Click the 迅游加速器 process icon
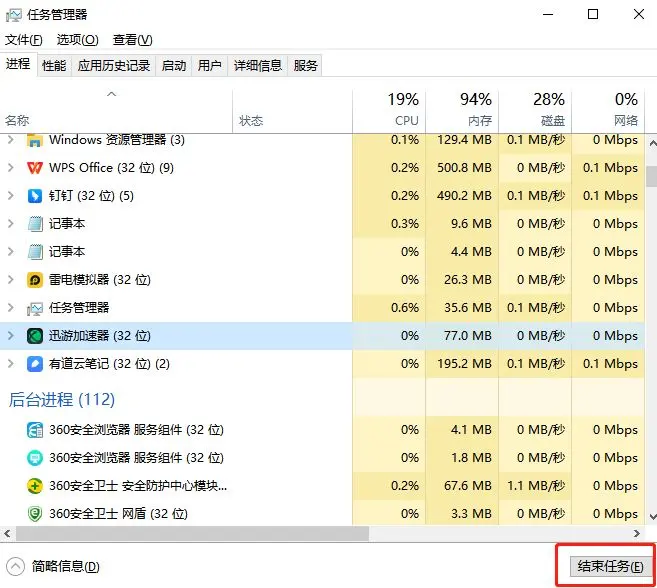657x588 pixels. point(35,336)
